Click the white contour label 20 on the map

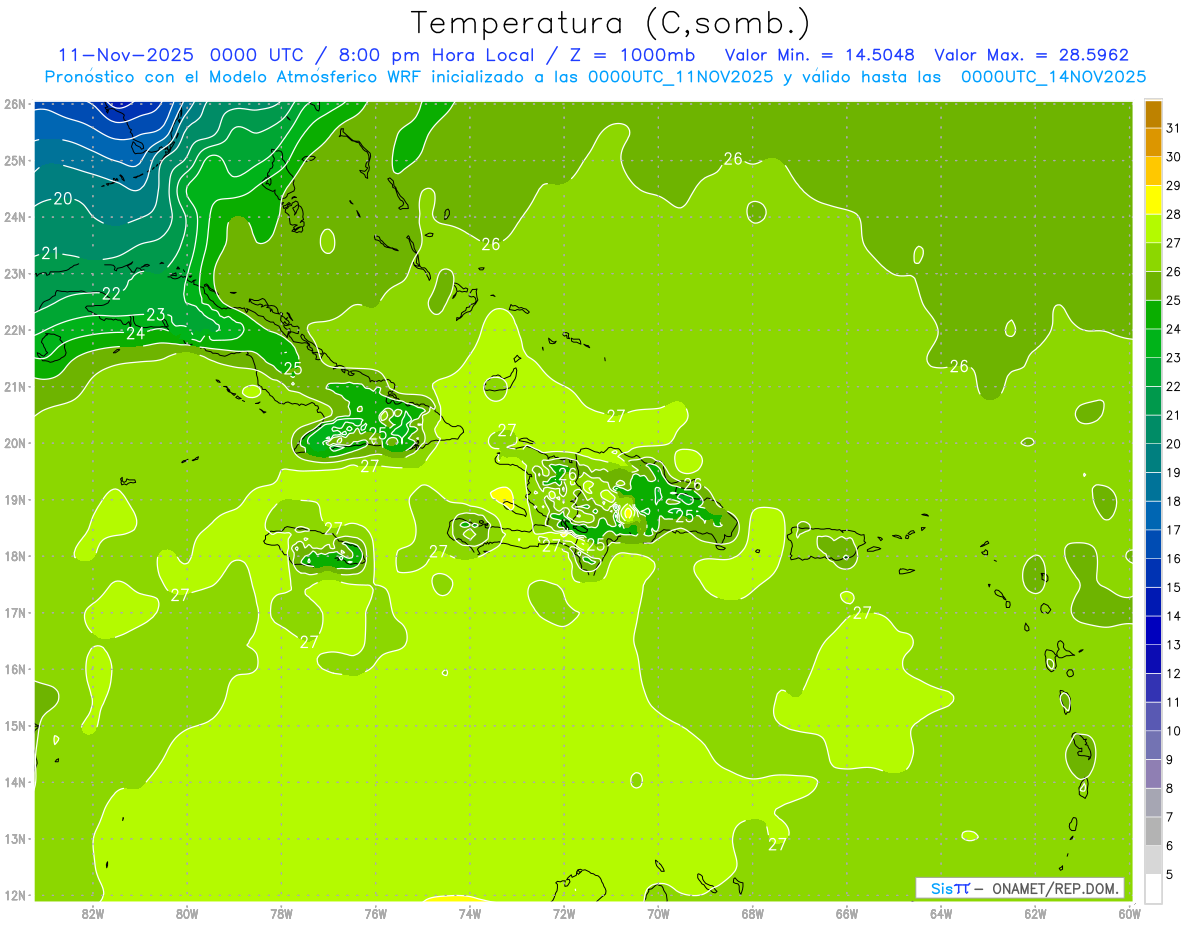(62, 199)
